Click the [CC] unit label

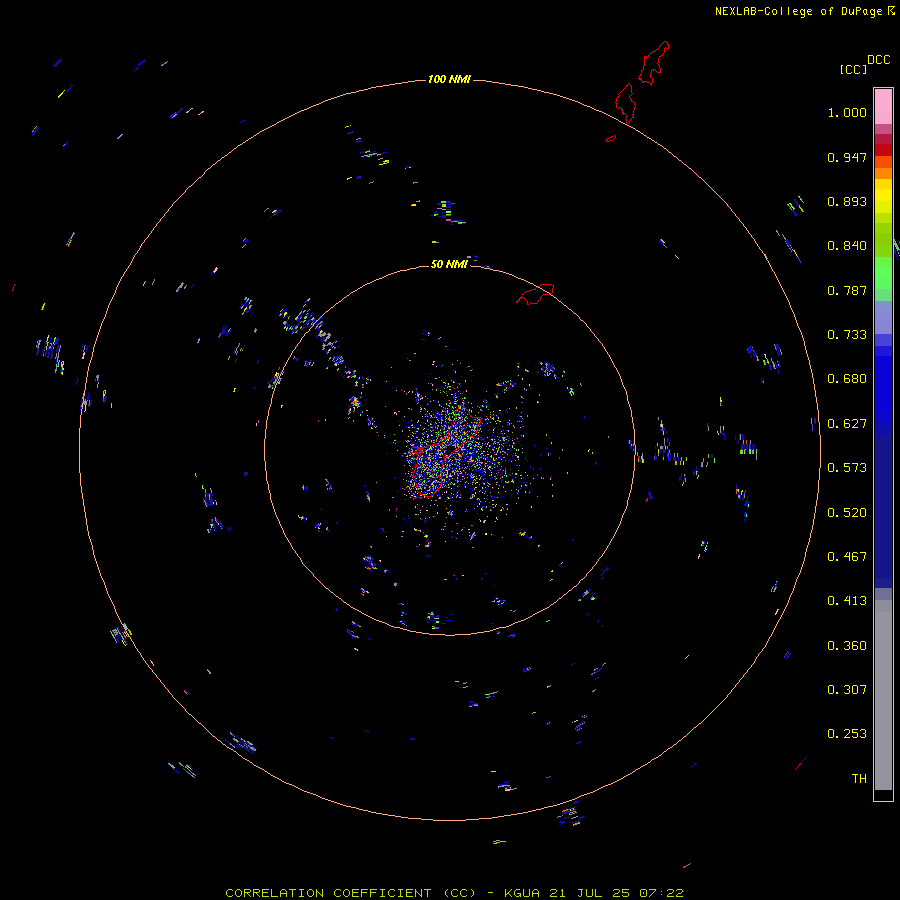pyautogui.click(x=853, y=69)
